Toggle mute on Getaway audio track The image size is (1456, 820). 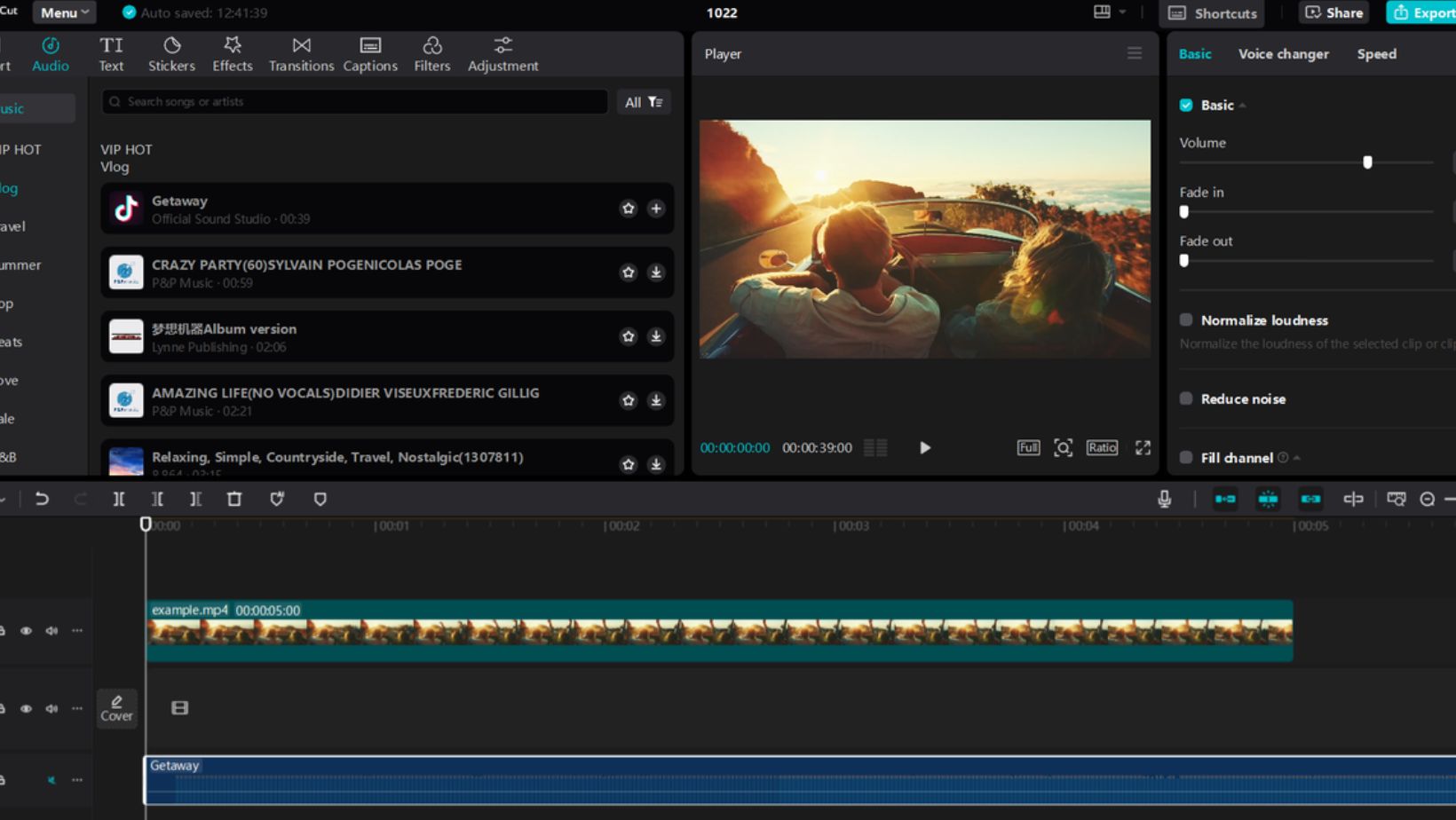(51, 780)
